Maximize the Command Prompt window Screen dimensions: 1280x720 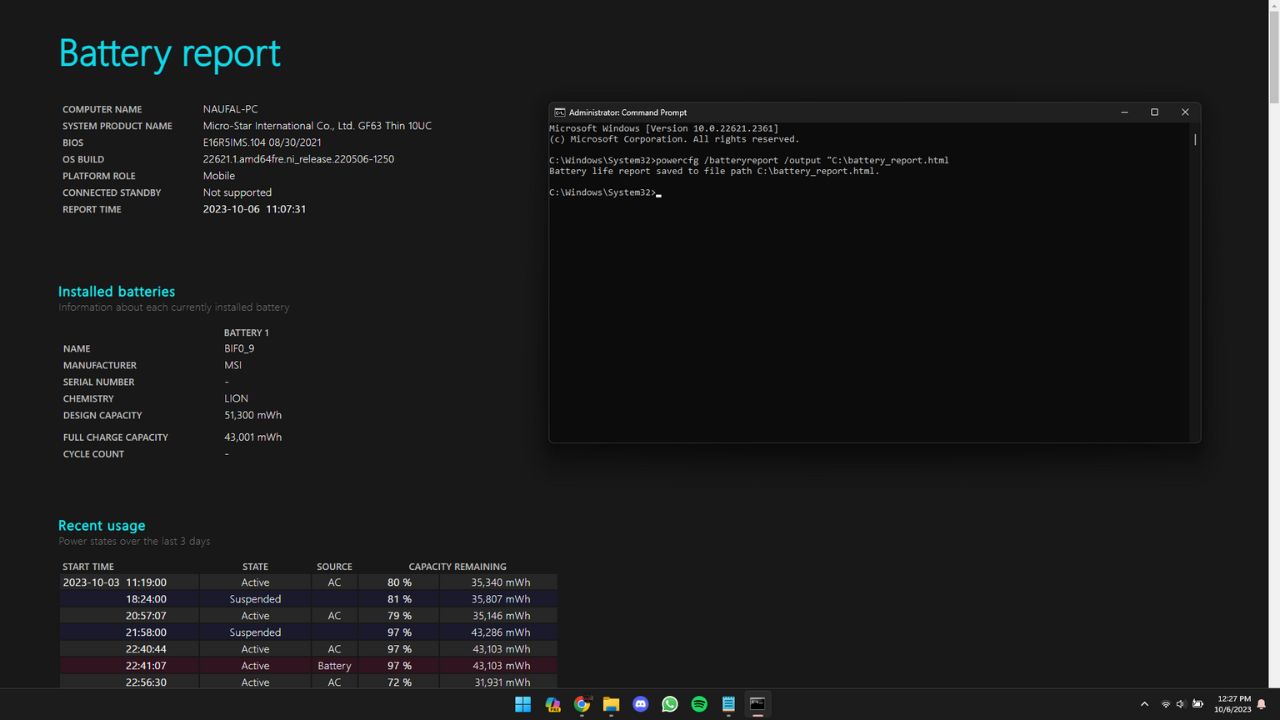(x=1154, y=112)
